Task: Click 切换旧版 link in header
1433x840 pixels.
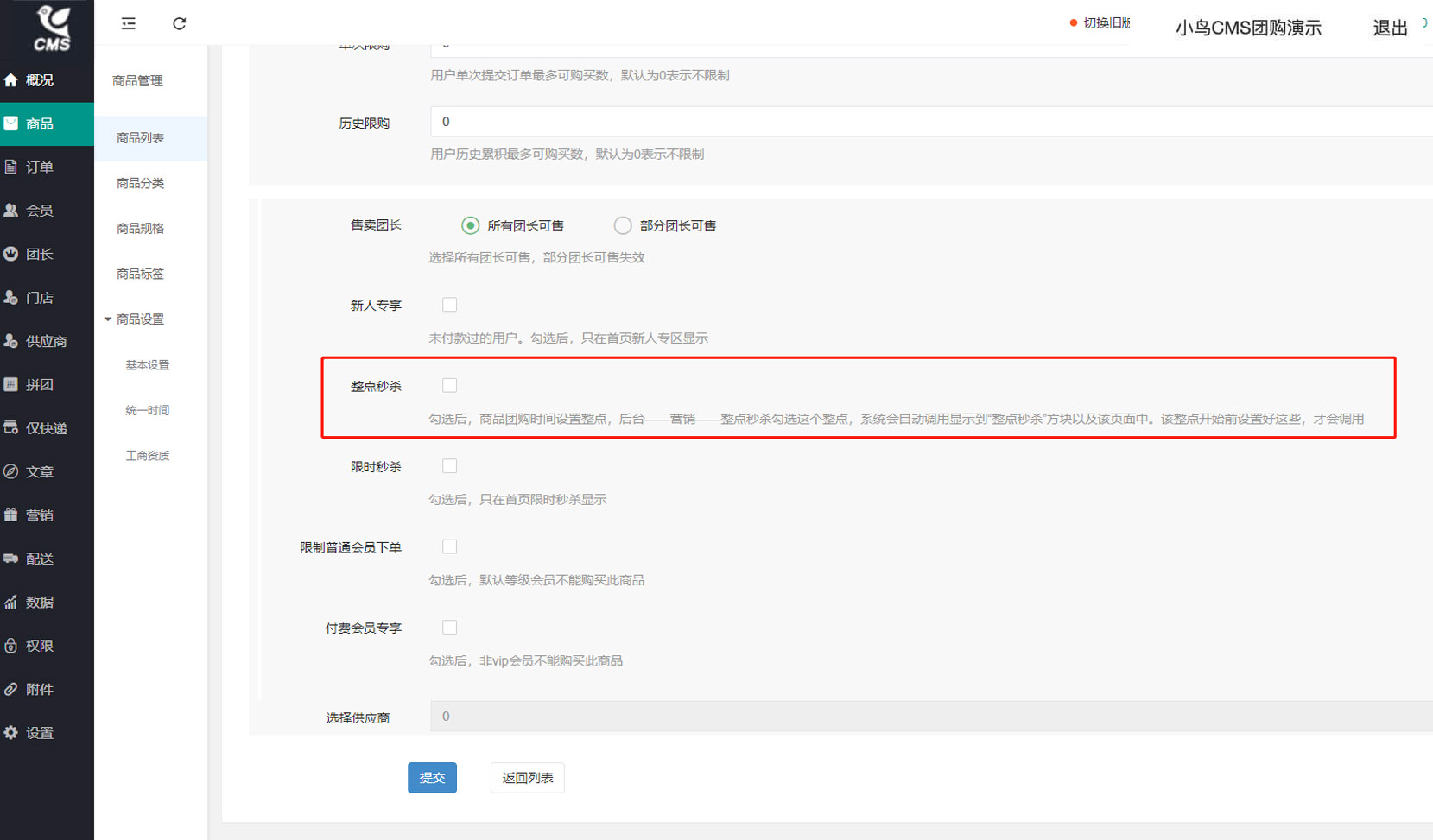Action: point(1106,23)
